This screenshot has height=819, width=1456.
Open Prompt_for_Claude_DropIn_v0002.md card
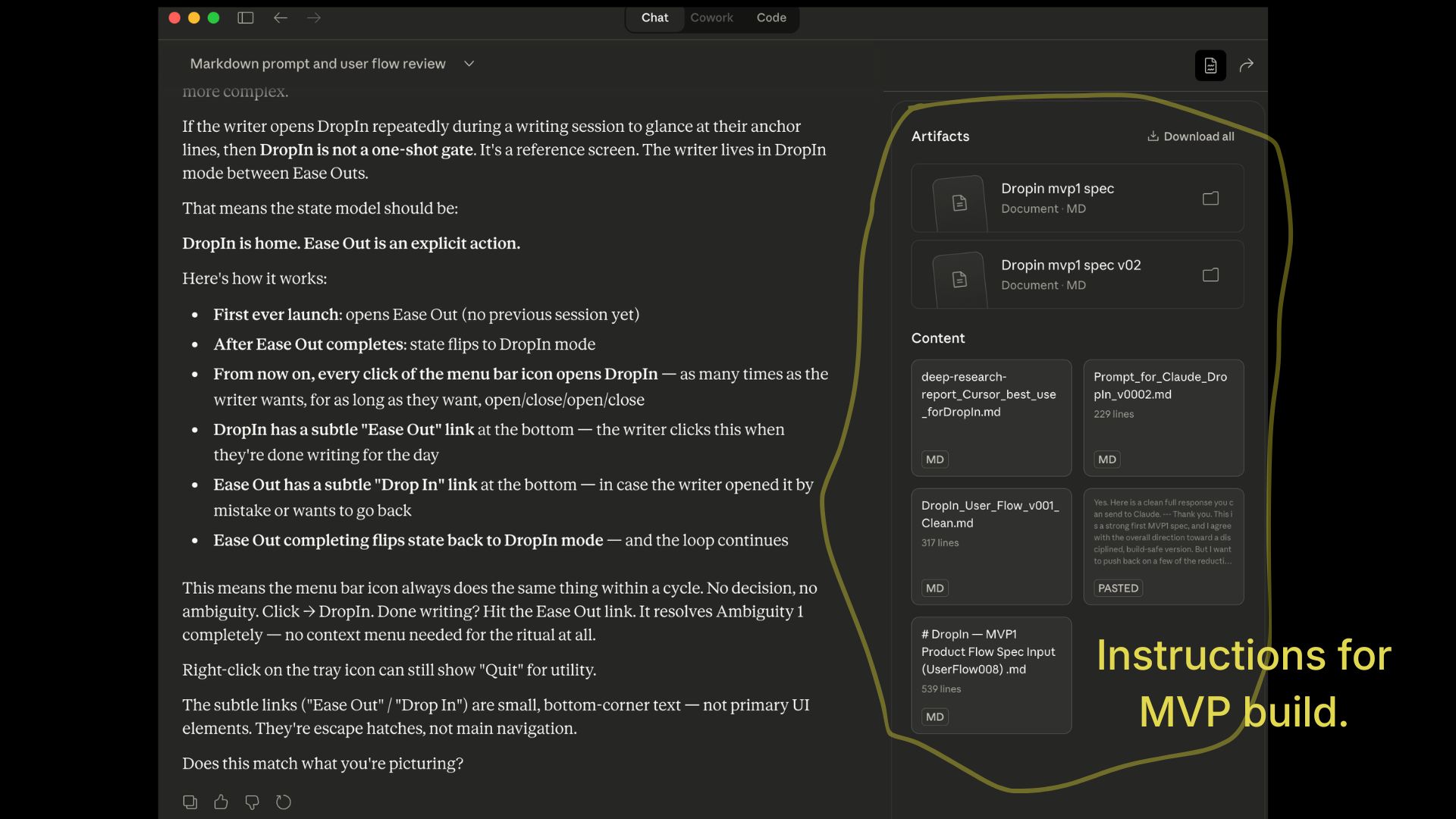click(x=1163, y=417)
